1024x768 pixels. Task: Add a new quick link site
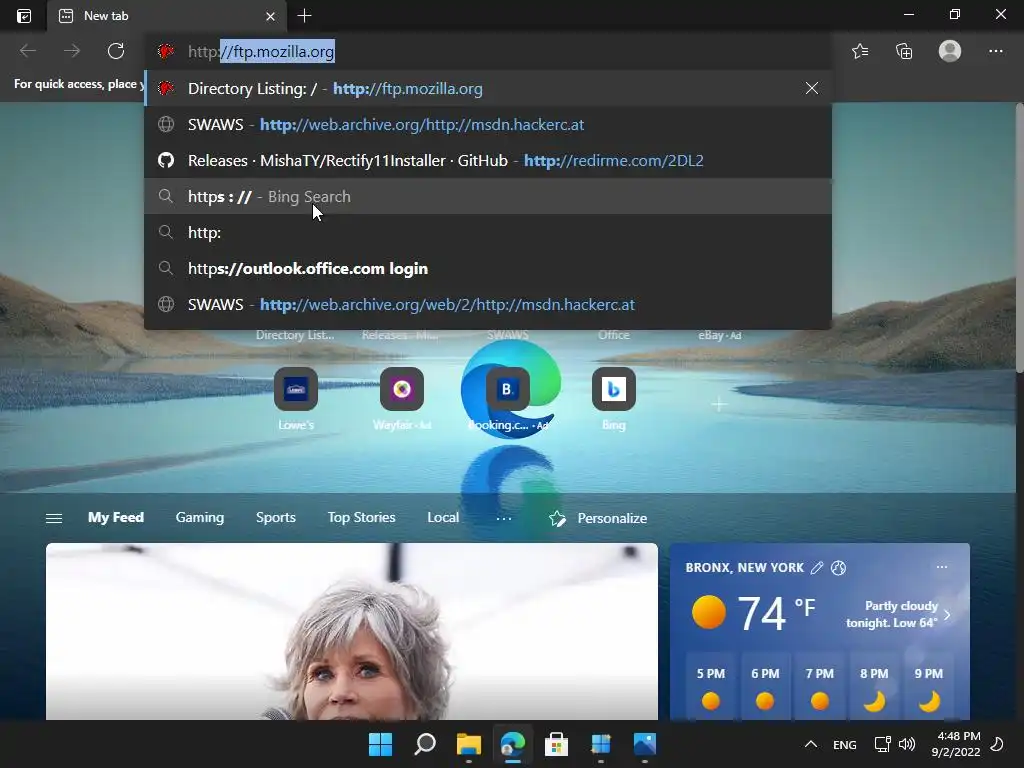pos(719,405)
